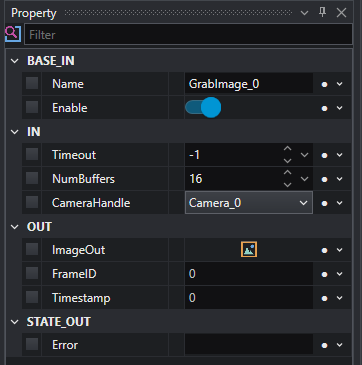This screenshot has width=362, height=365.
Task: Click the Name field GrabImage_0
Action: click(249, 84)
